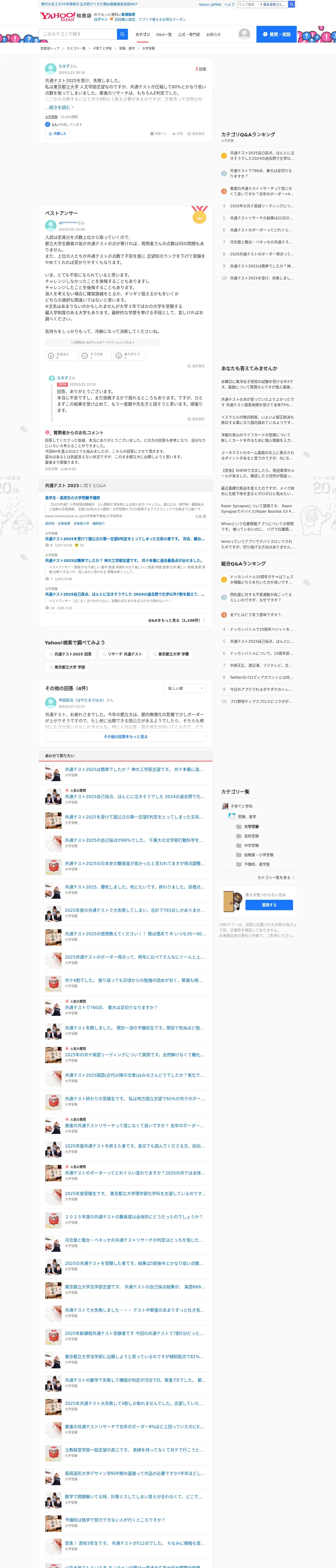The image size is (336, 1568).
Task: Click 東京都立大学 学部 search chip
Action: click(67, 667)
